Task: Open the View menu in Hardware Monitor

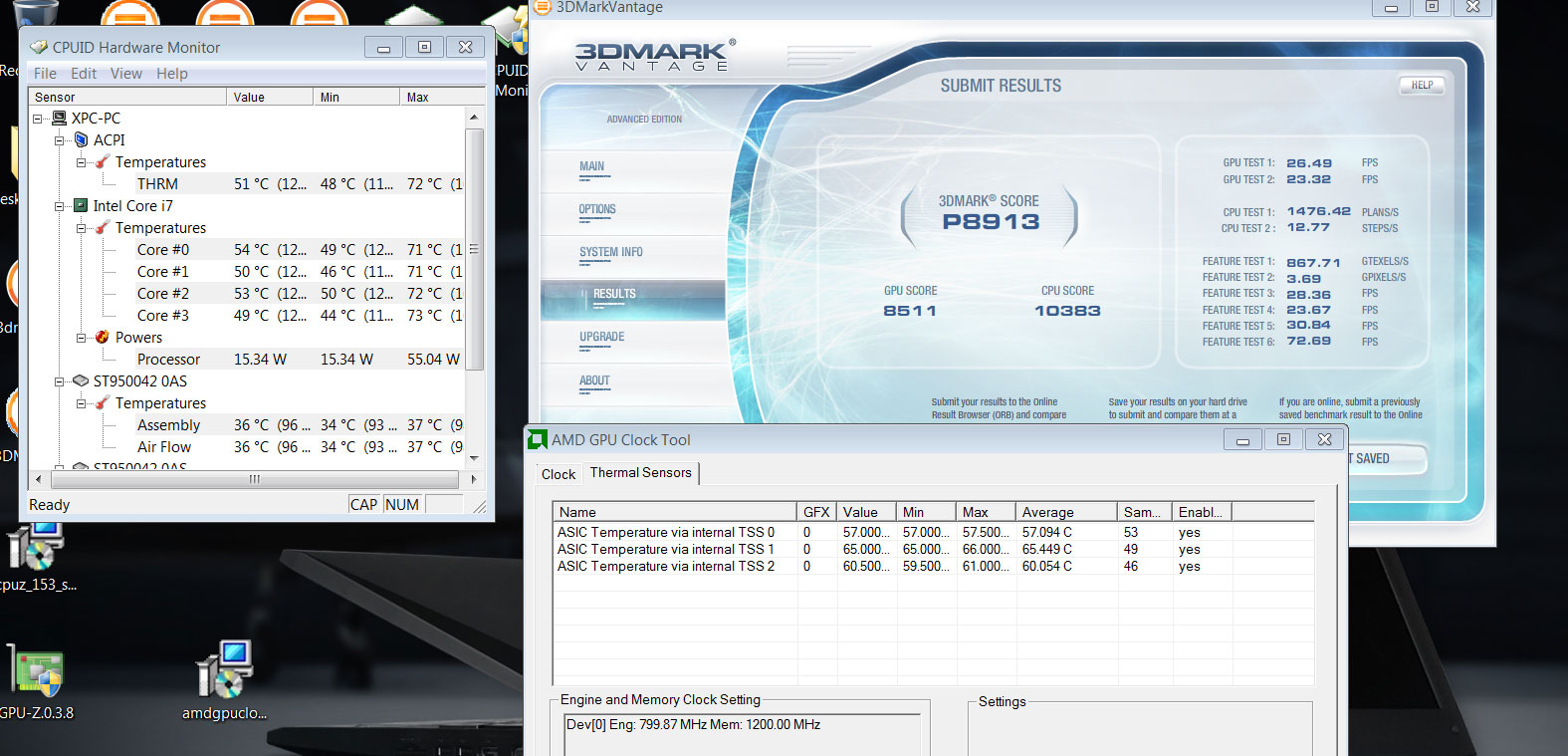Action: (125, 74)
